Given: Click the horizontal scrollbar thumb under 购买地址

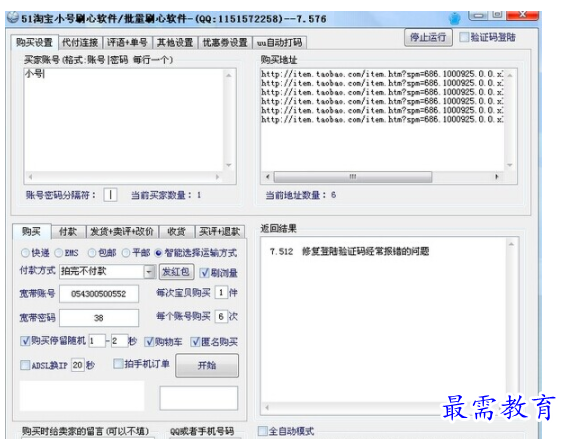Looking at the screenshot, I should coord(353,177).
